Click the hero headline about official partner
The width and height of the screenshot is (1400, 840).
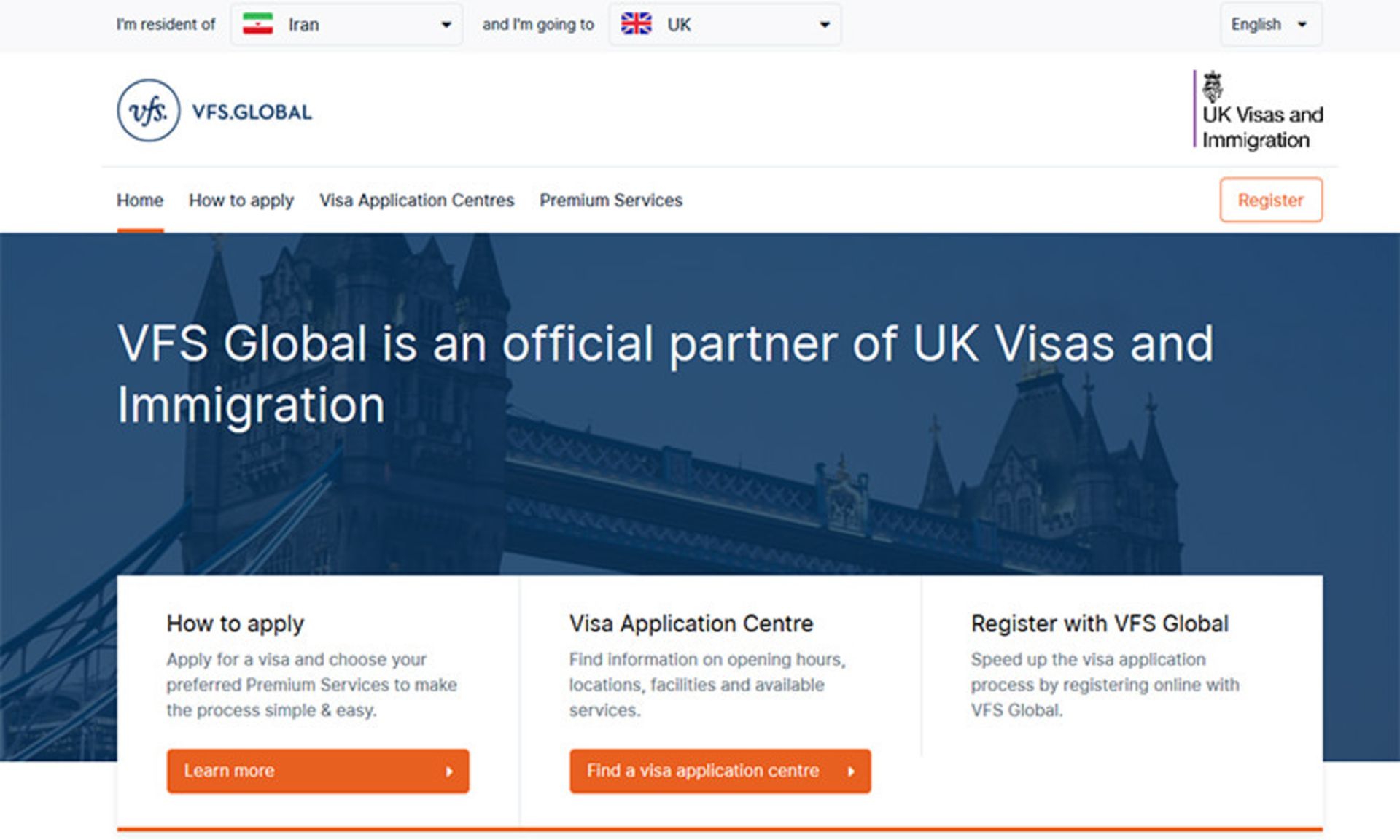point(665,373)
